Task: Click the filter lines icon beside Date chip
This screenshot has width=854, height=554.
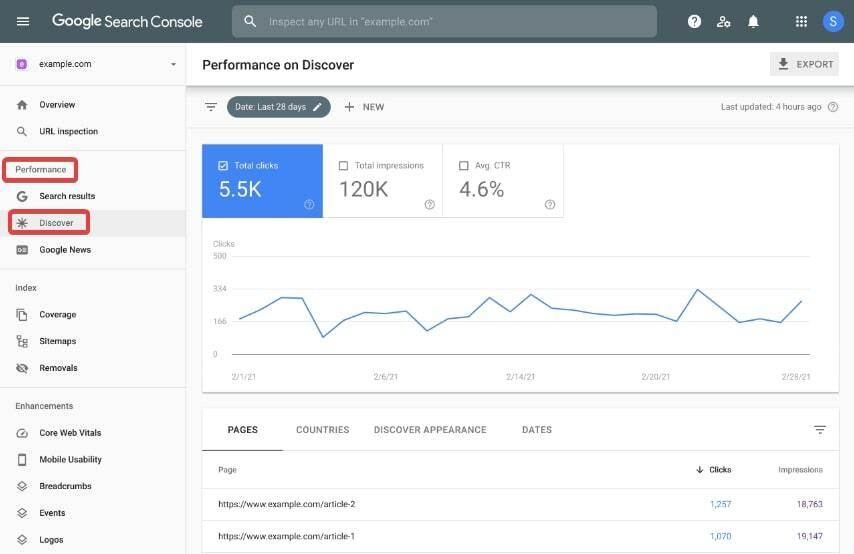Action: click(x=211, y=107)
